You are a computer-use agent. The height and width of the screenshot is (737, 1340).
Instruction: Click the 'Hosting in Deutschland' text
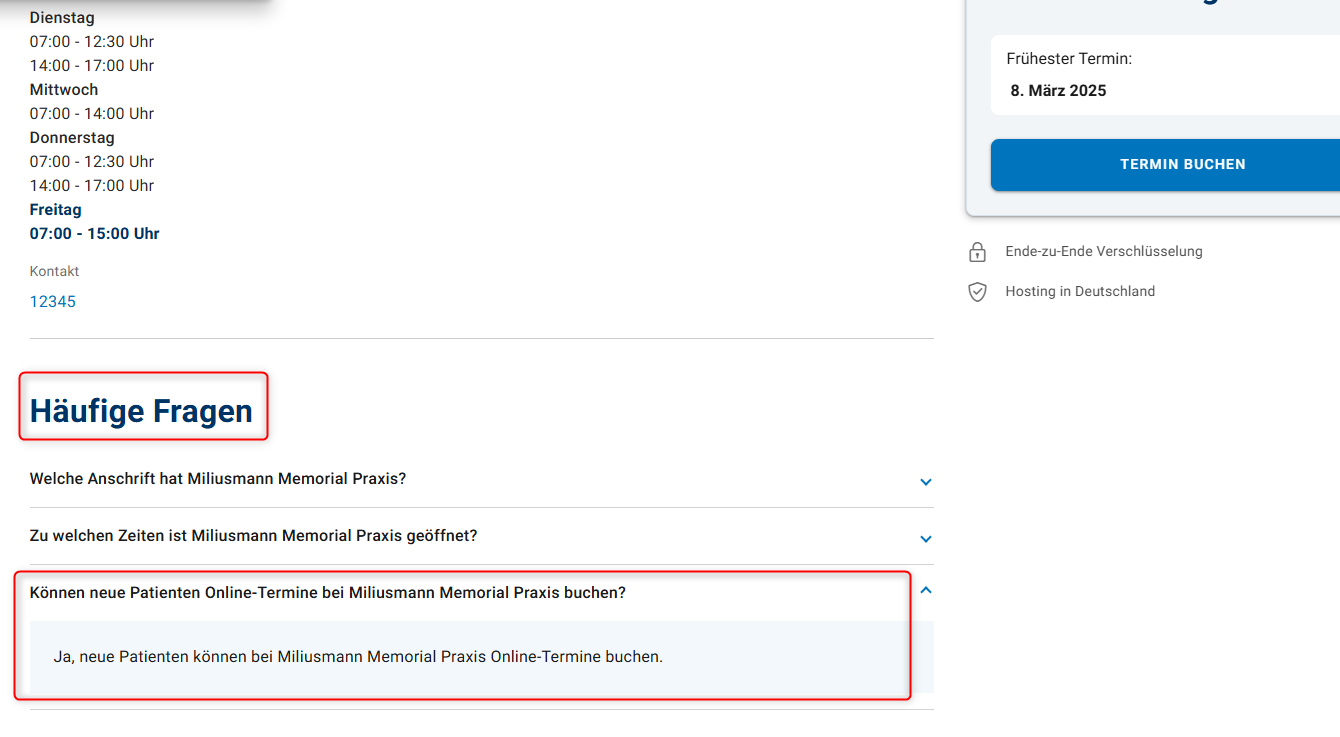coord(1080,292)
